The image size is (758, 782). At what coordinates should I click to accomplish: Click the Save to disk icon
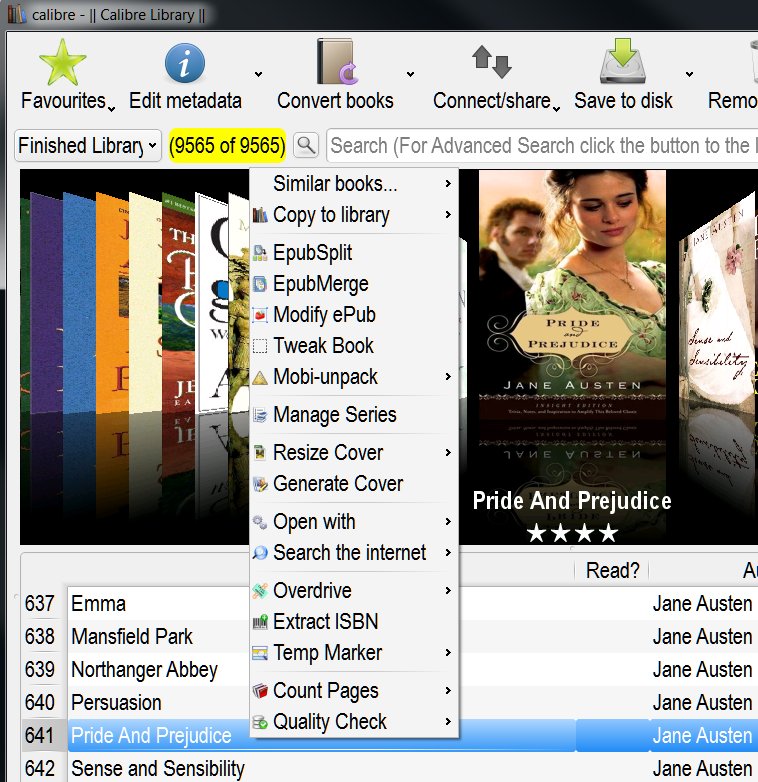click(622, 61)
